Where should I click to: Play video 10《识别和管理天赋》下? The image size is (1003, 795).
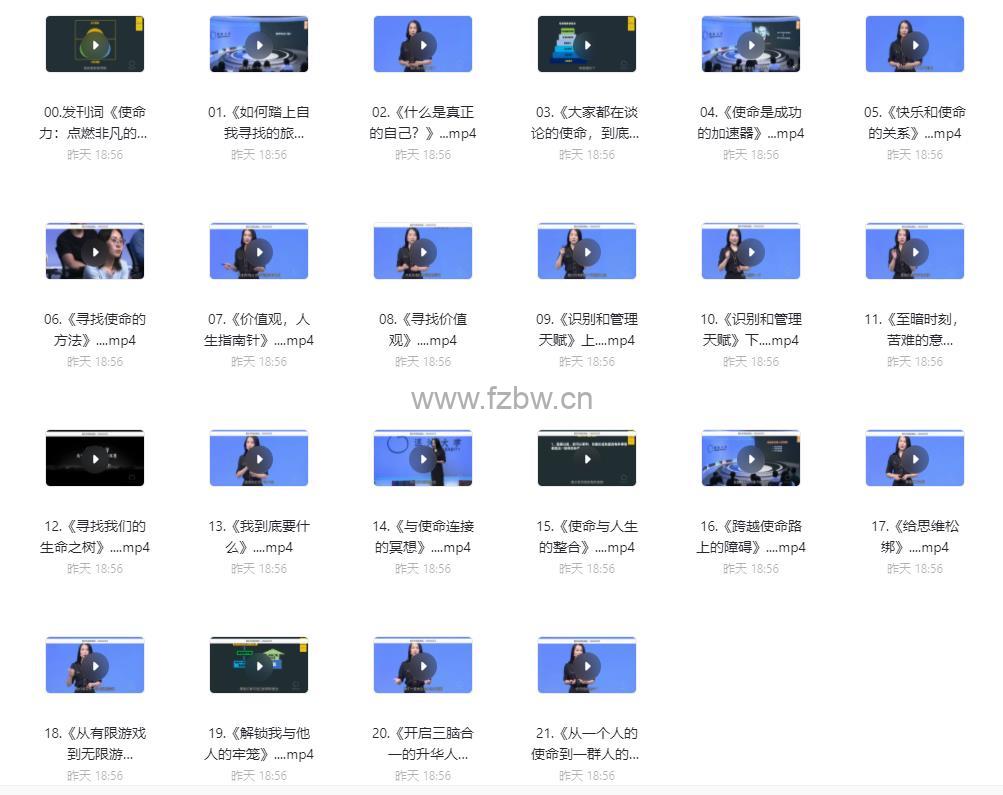pyautogui.click(x=751, y=251)
